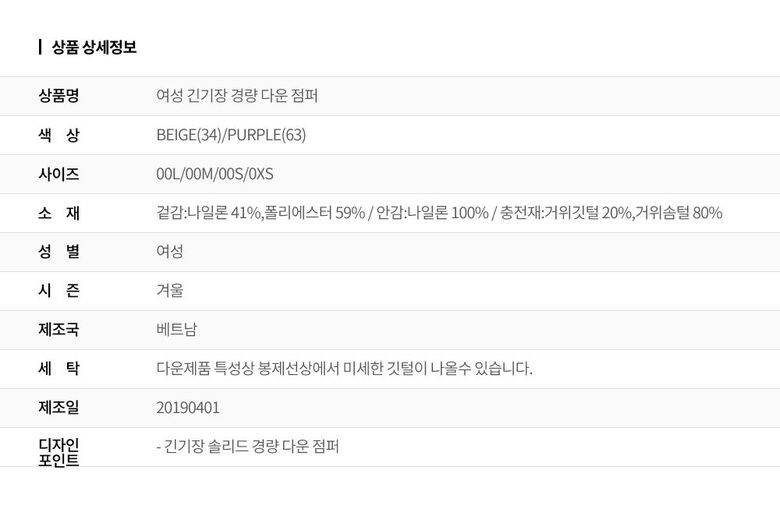The width and height of the screenshot is (780, 523).
Task: Click the material composition text
Action: click(x=439, y=213)
